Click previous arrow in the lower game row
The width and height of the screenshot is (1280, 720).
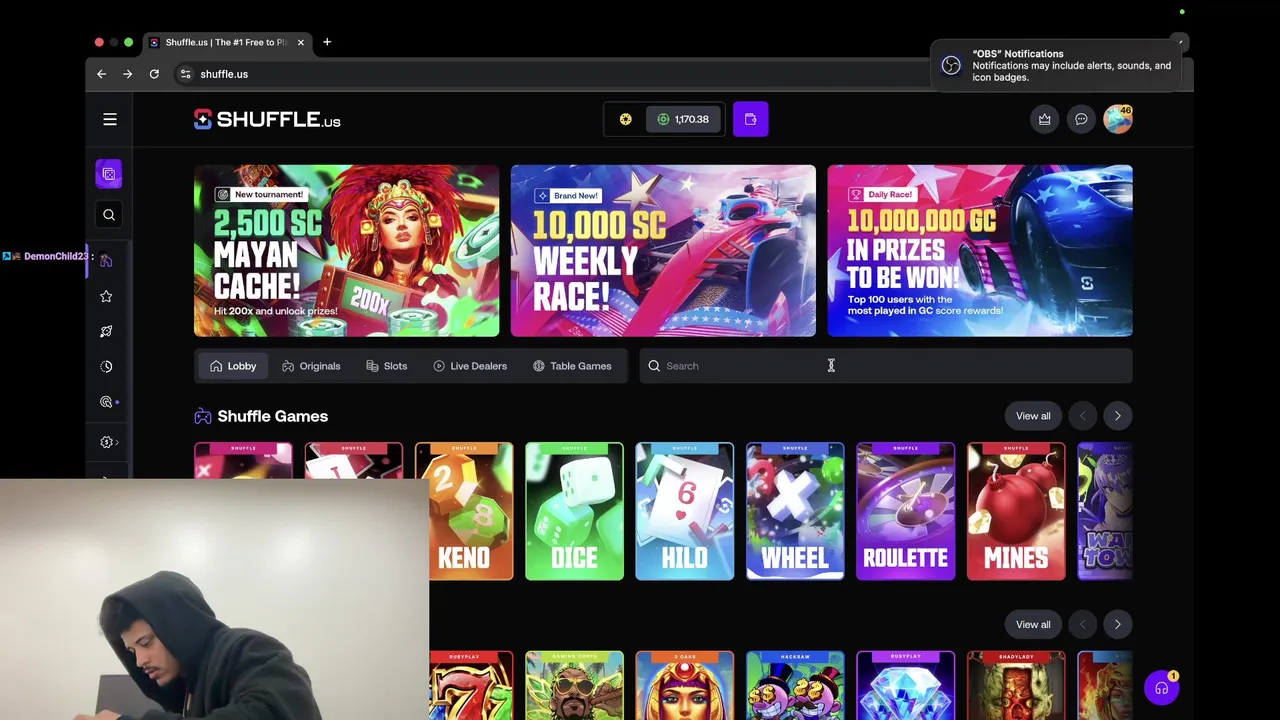point(1082,625)
